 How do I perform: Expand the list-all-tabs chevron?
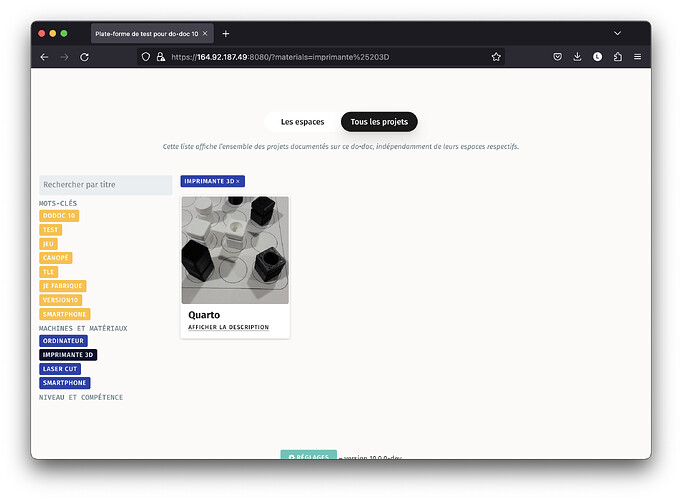(617, 33)
